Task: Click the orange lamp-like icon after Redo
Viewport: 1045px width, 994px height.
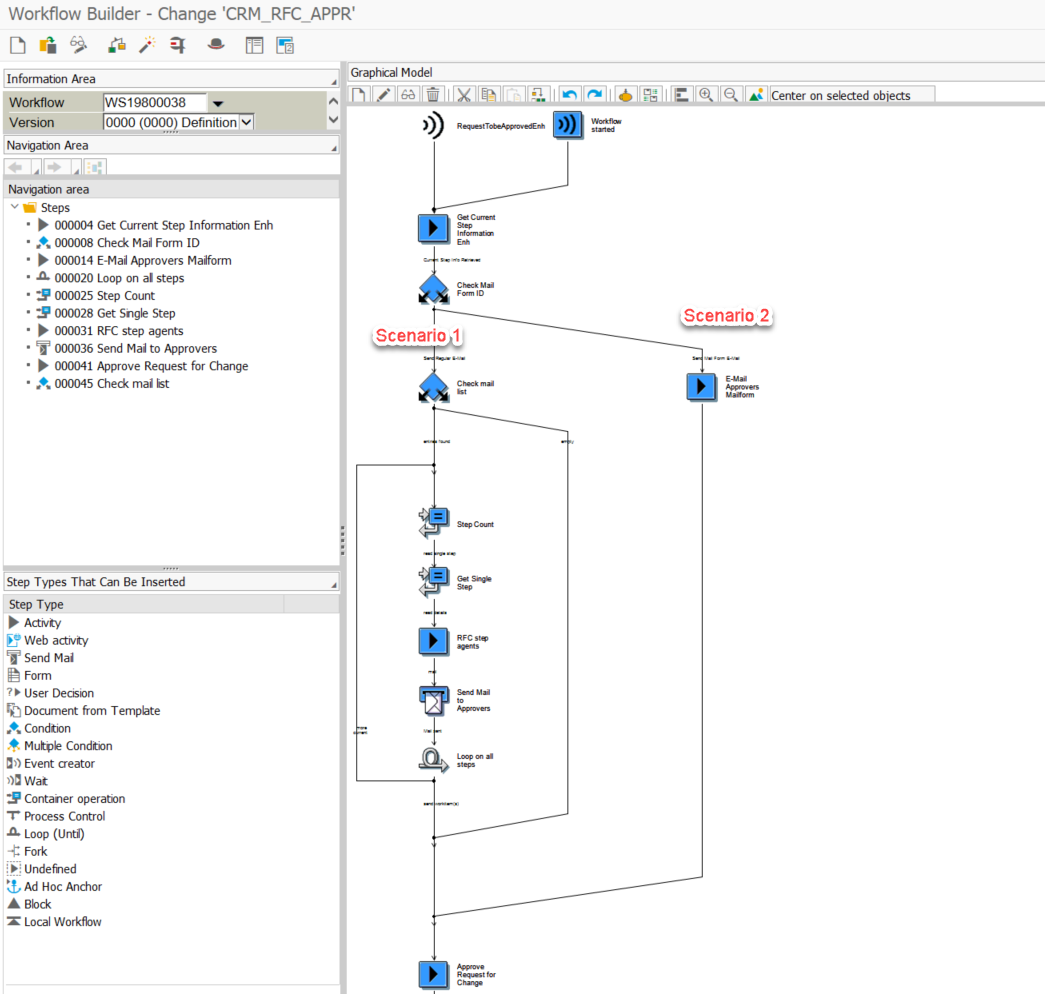Action: [625, 95]
